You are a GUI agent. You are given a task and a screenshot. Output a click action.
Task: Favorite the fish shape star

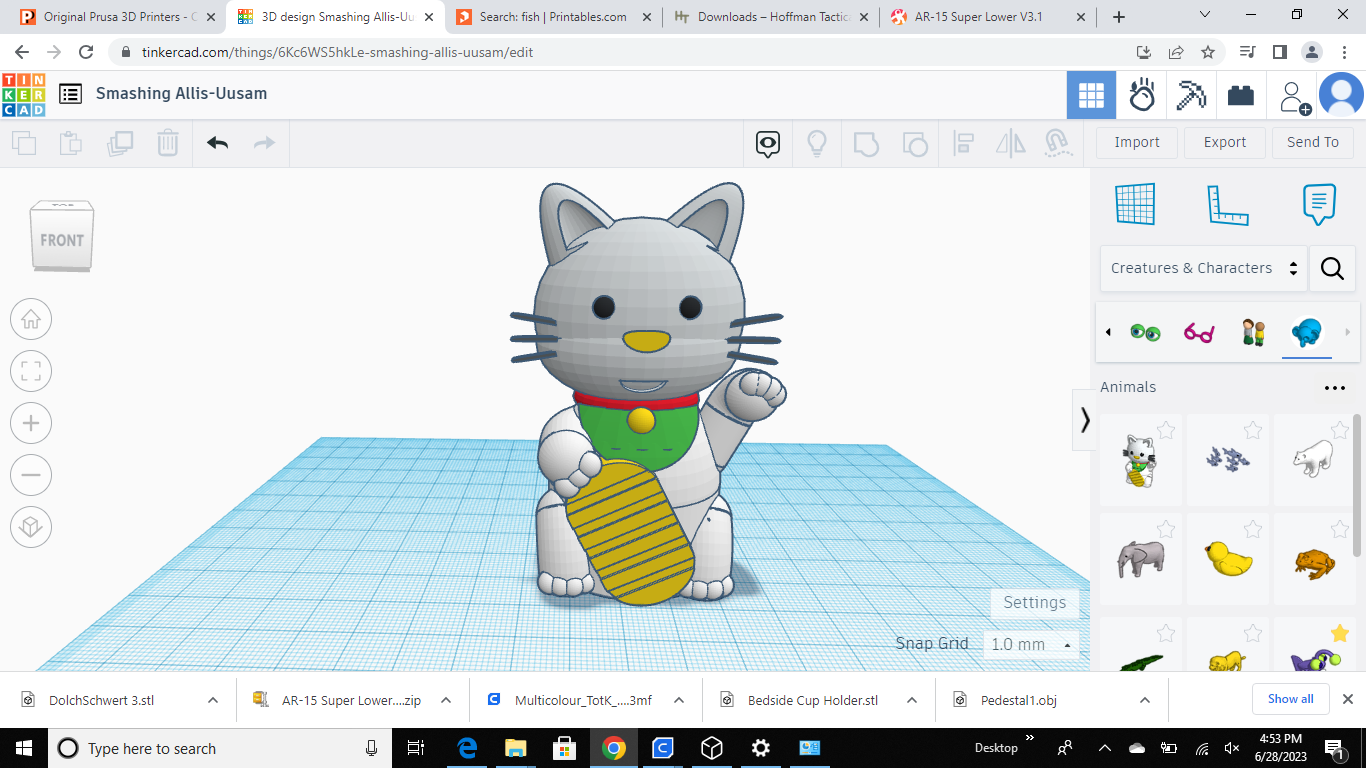tap(1253, 430)
